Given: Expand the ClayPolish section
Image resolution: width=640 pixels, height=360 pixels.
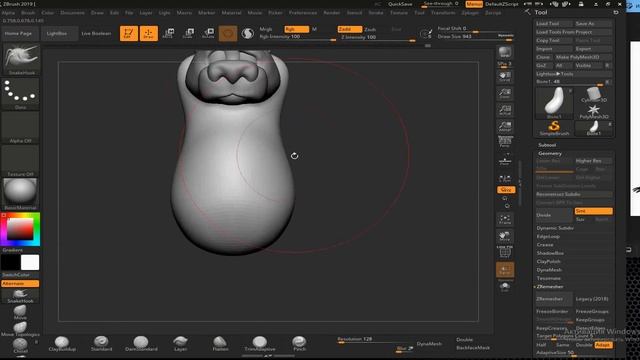Looking at the screenshot, I should tap(549, 261).
